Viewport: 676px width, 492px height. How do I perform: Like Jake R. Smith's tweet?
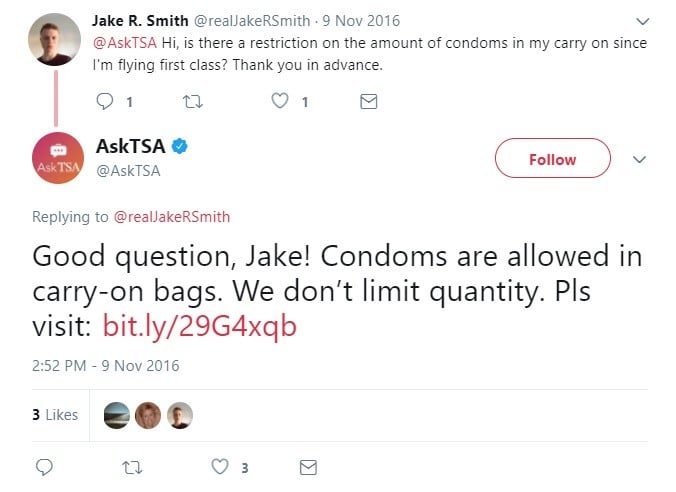coord(280,101)
